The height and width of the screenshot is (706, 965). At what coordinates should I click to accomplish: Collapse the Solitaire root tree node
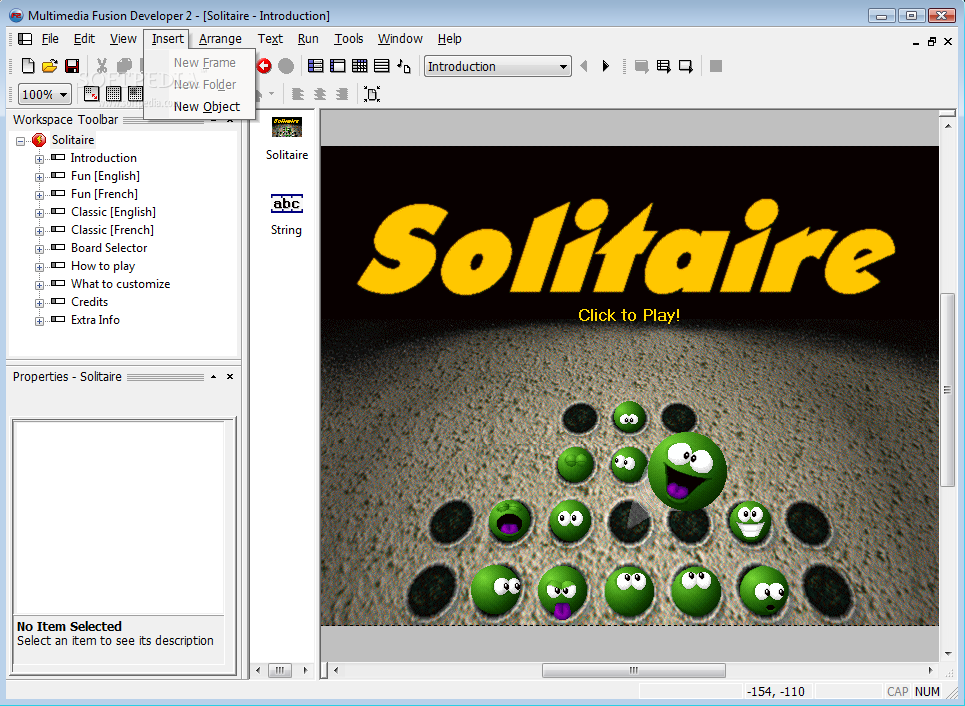(x=20, y=141)
